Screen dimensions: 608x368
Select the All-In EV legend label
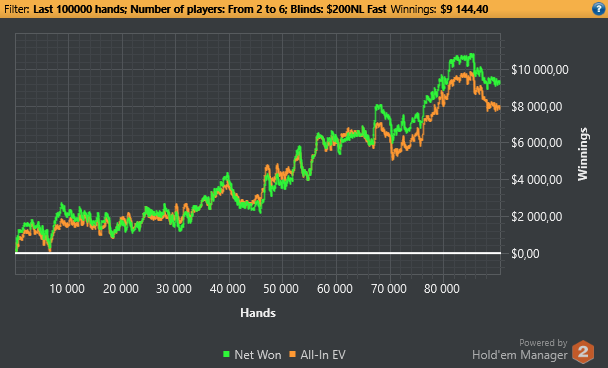(x=323, y=354)
